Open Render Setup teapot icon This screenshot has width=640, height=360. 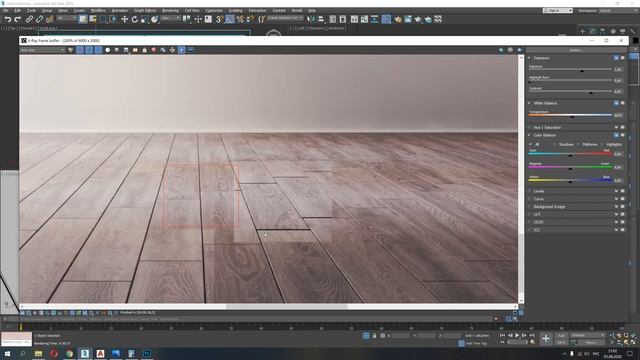pyautogui.click(x=398, y=19)
